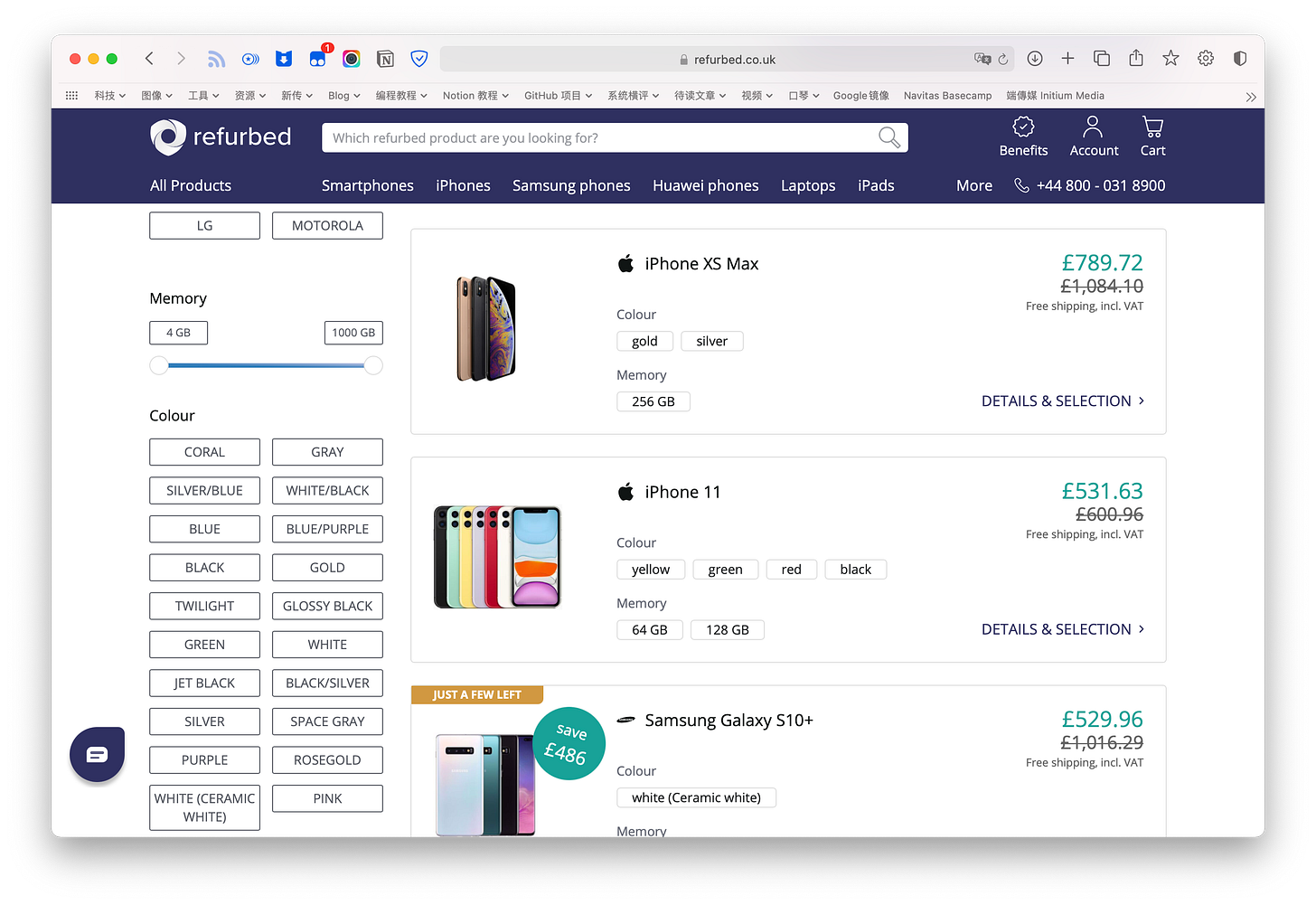Screen dimensions: 1316x905
Task: Open the shopping Cart icon
Action: pos(1152,127)
